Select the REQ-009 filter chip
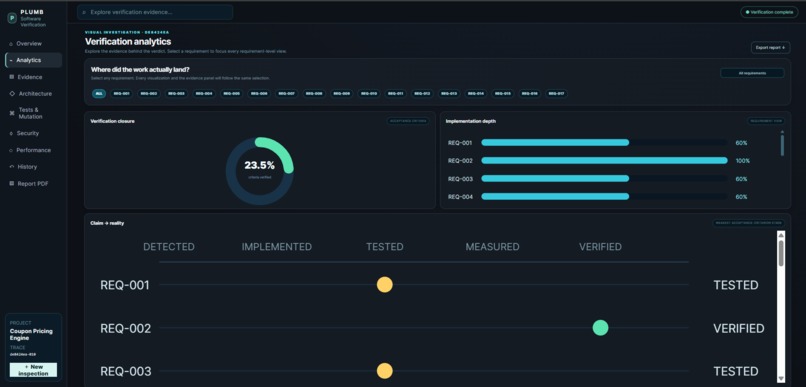 point(342,94)
